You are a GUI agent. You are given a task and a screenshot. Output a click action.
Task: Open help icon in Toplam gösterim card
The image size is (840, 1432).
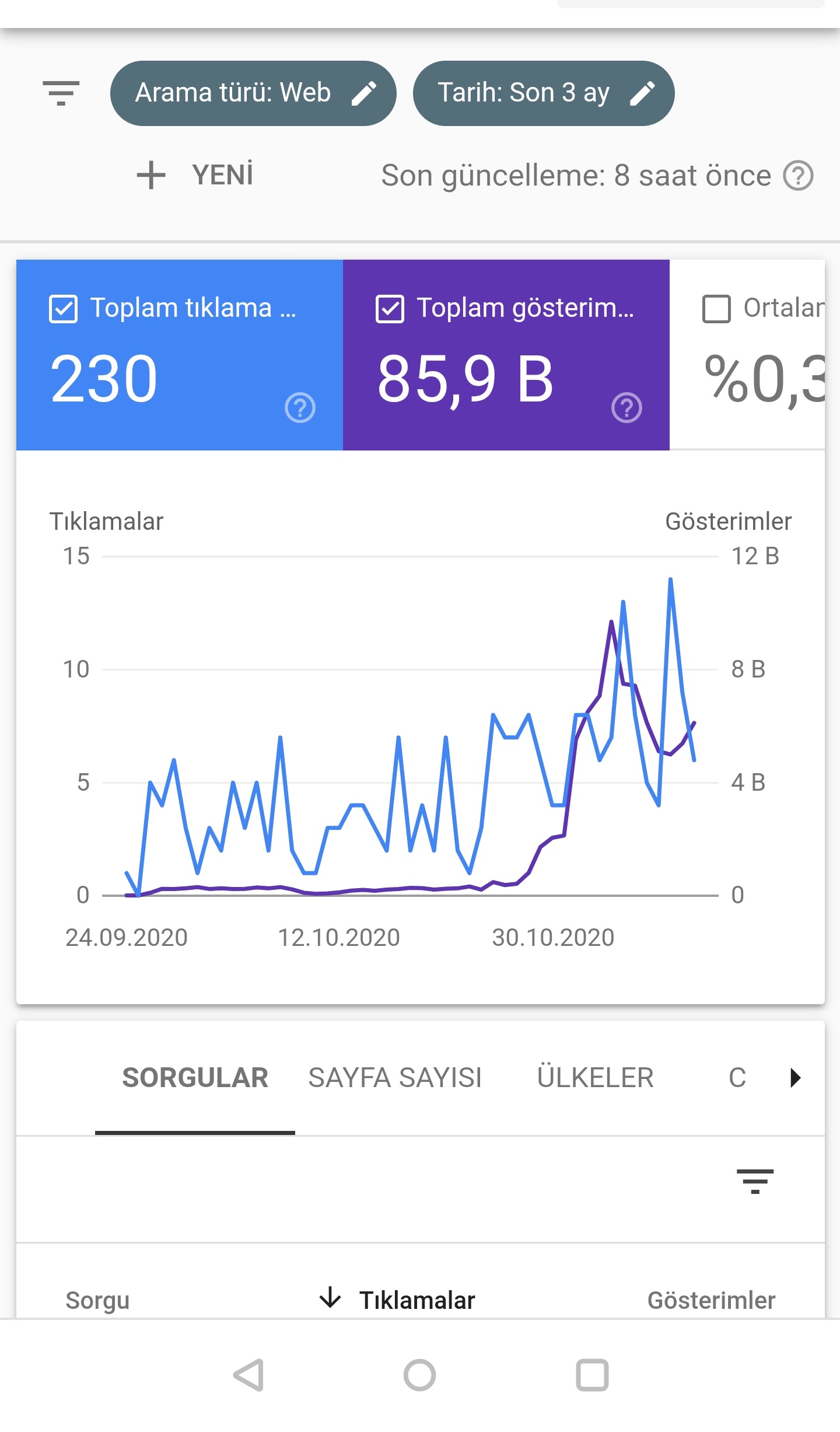click(x=626, y=407)
